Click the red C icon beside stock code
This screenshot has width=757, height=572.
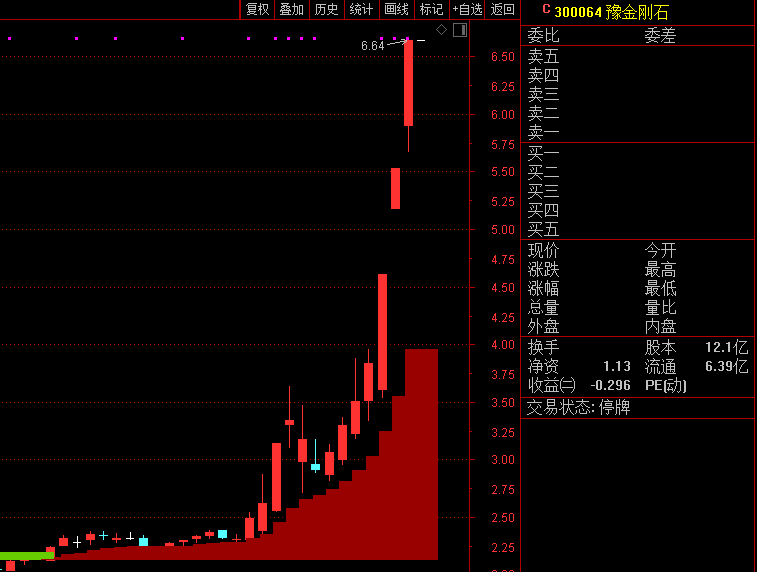point(546,9)
